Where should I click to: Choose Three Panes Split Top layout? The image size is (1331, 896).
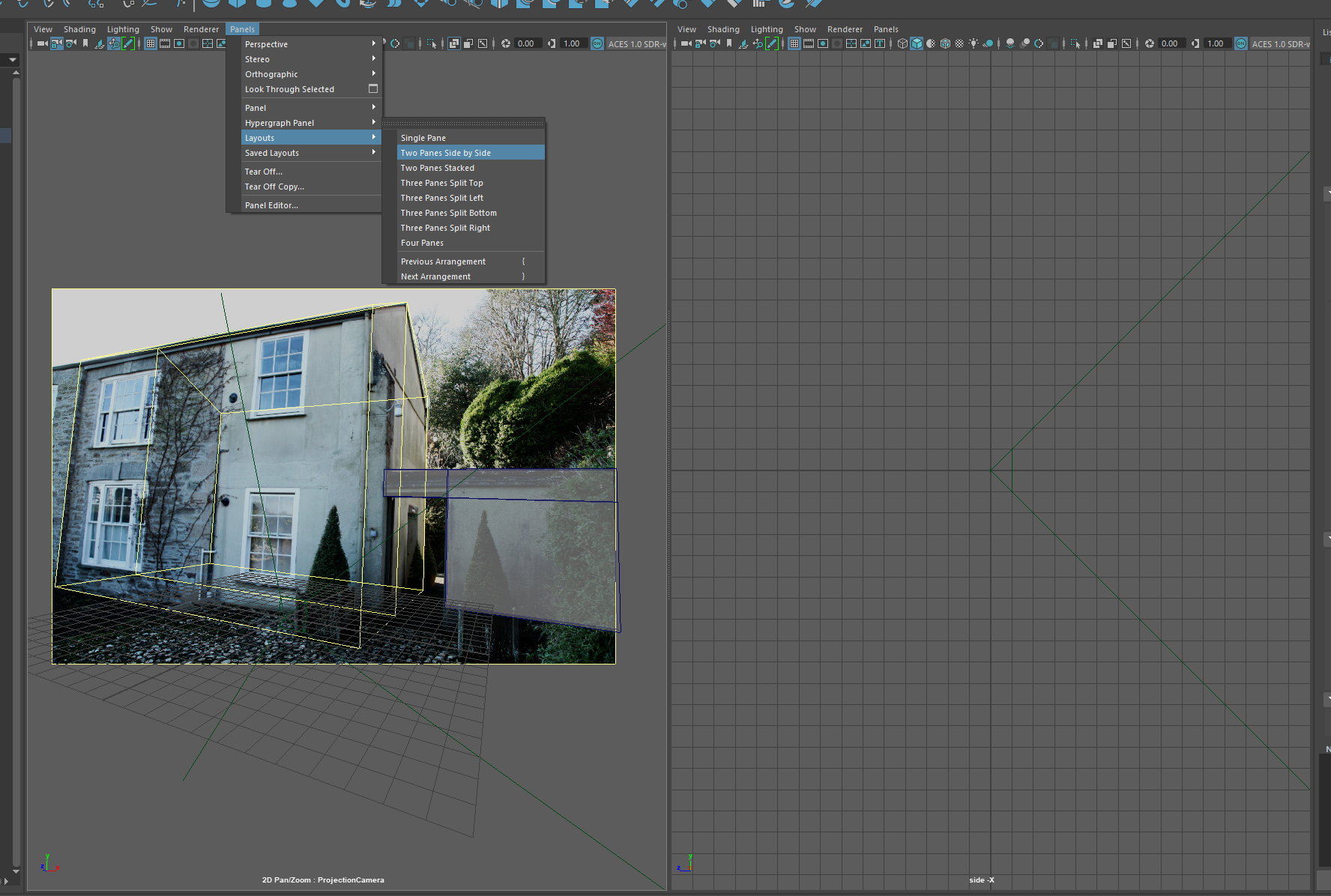coord(471,183)
